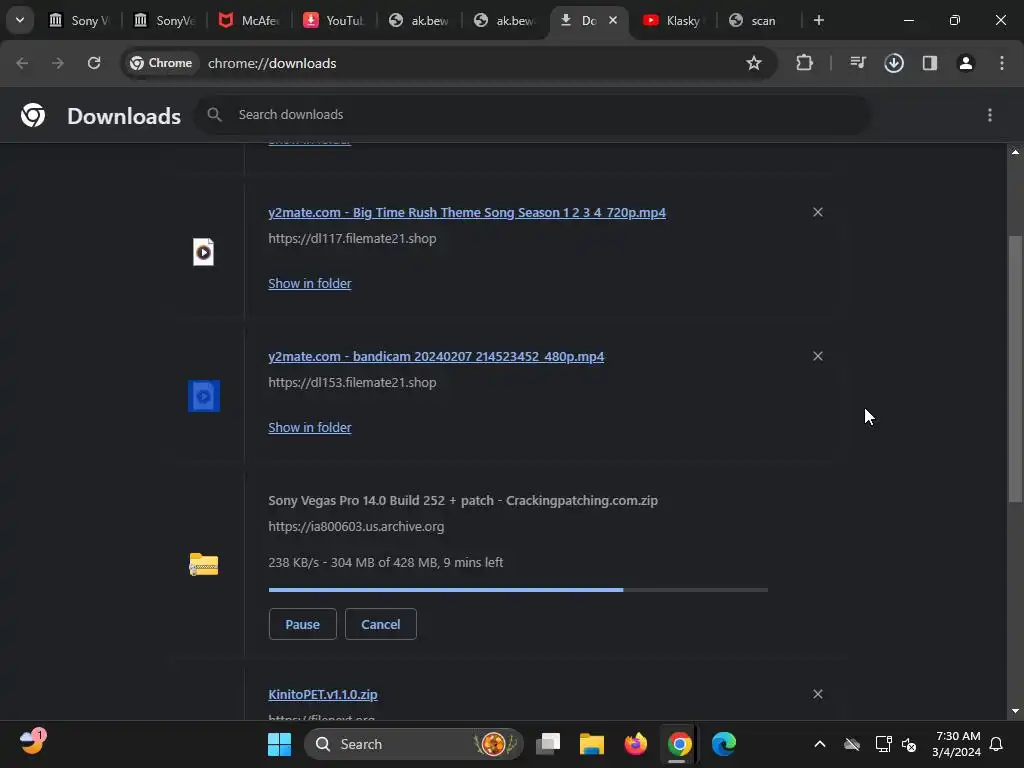
Task: Click the Sony Vegas Pro zip folder icon
Action: (204, 564)
